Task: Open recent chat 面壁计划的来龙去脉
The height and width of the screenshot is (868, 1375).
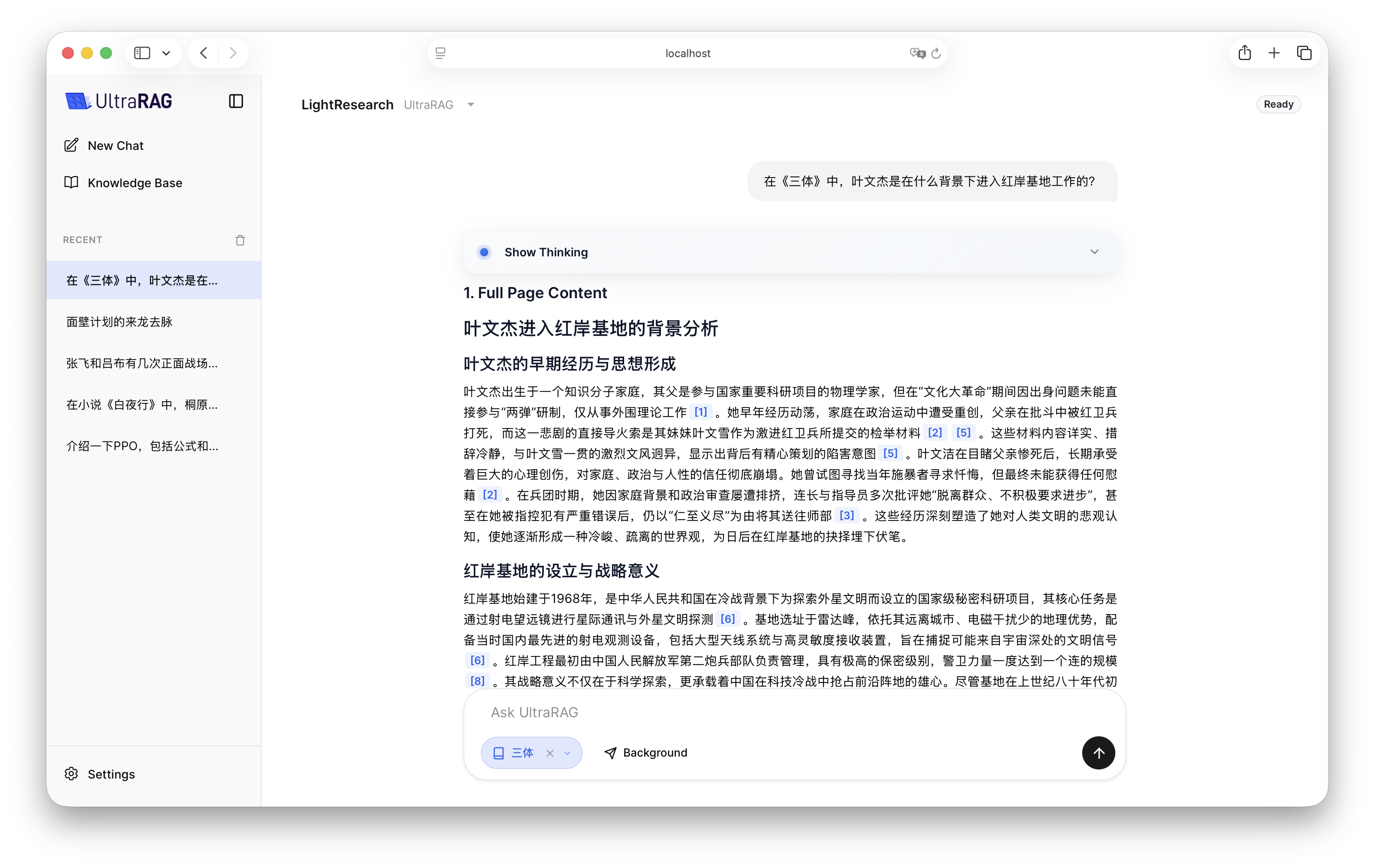Action: (119, 321)
